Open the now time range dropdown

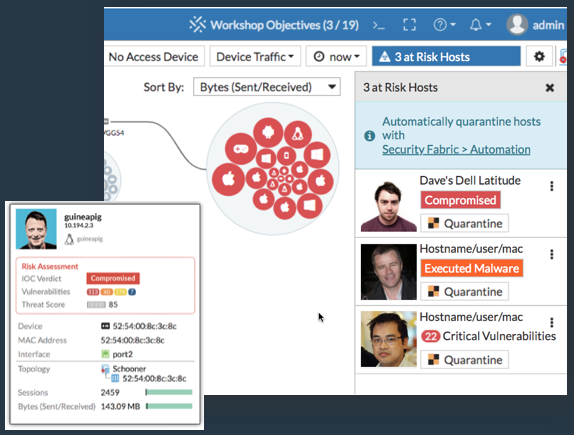[336, 56]
